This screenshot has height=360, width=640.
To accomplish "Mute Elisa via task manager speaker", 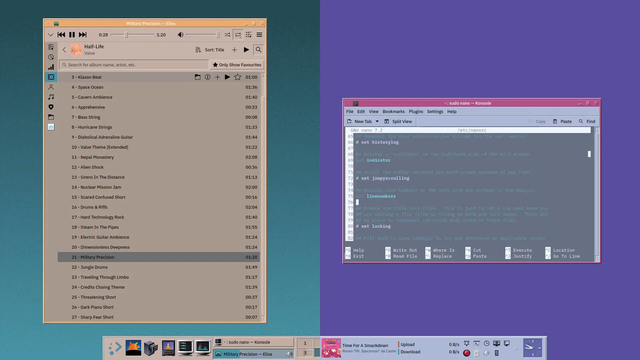I will (289, 354).
